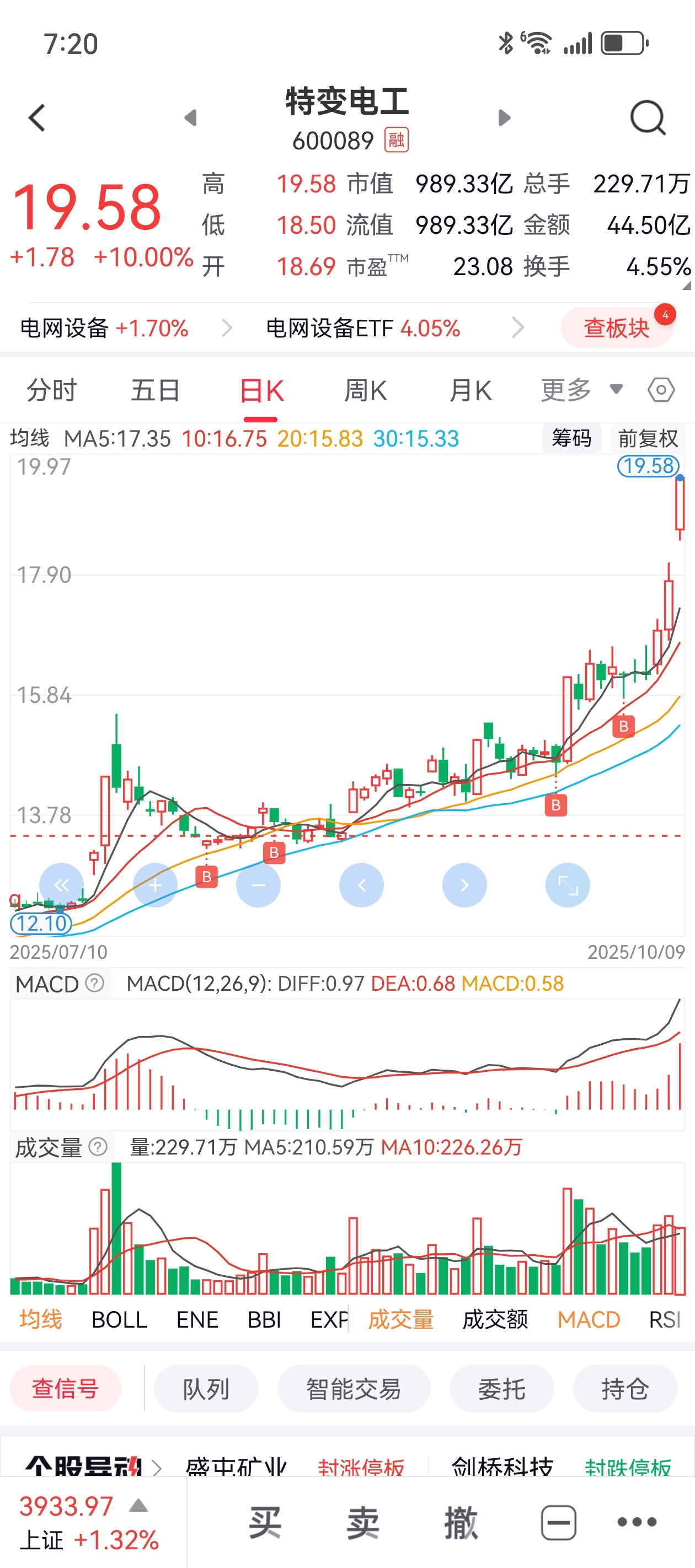Tap 撤 cancel order button
The image size is (695, 1568).
[x=461, y=1523]
